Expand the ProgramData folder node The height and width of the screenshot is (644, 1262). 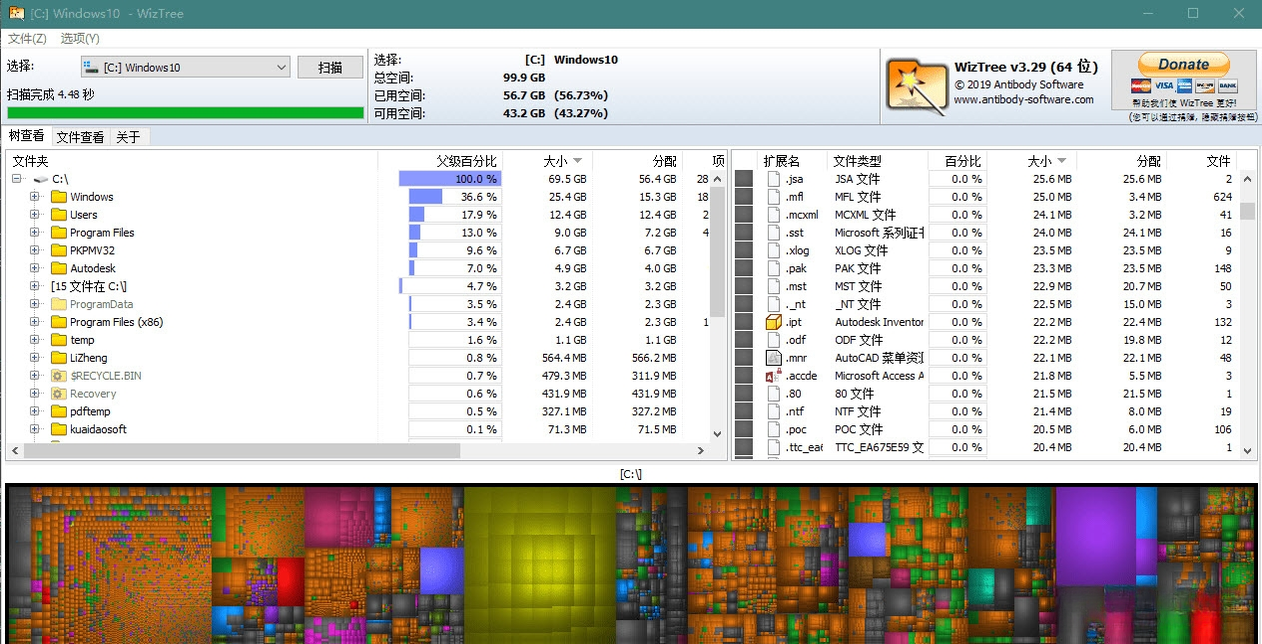pyautogui.click(x=35, y=304)
